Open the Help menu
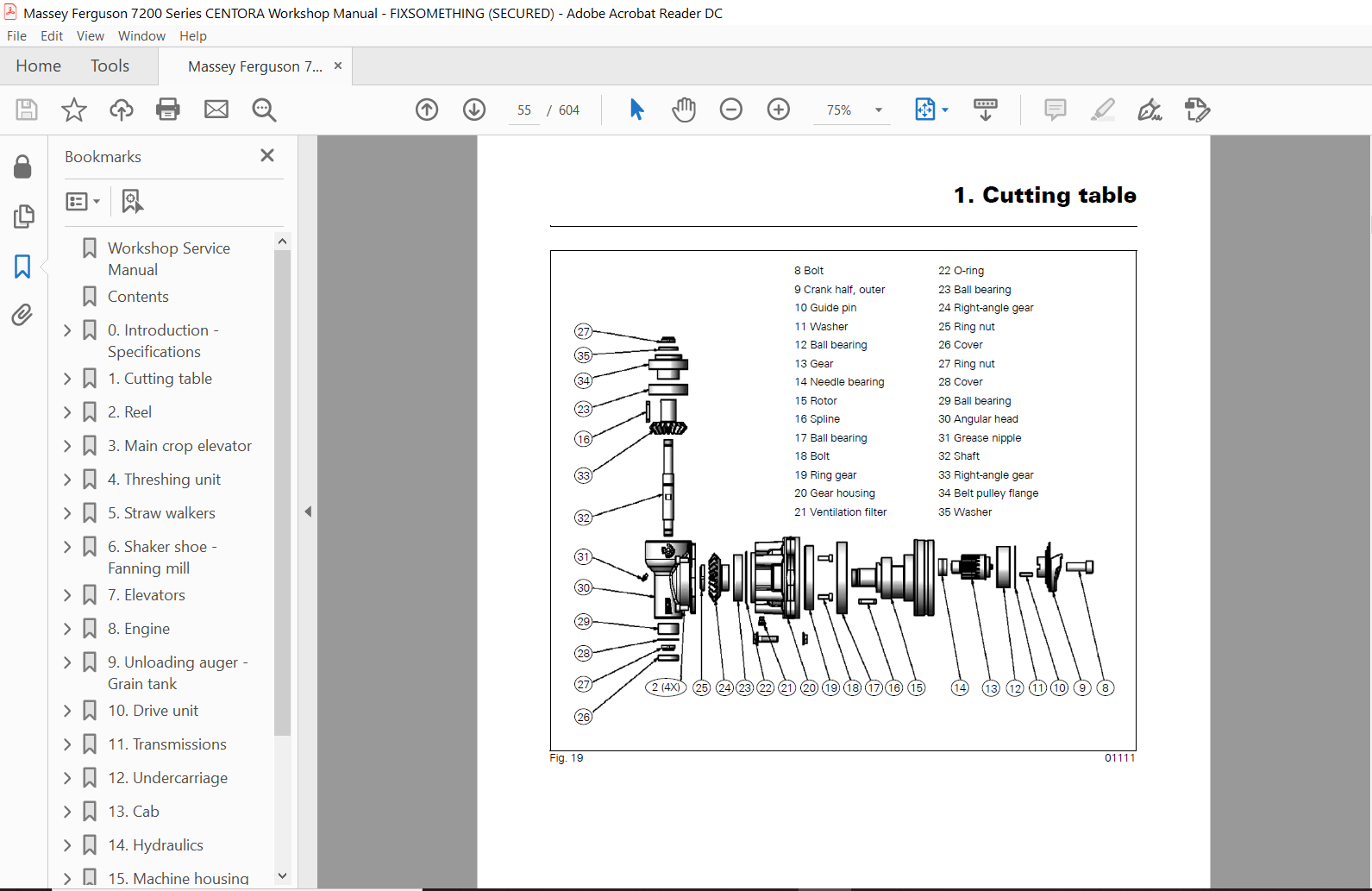The width and height of the screenshot is (1372, 891). [x=193, y=36]
